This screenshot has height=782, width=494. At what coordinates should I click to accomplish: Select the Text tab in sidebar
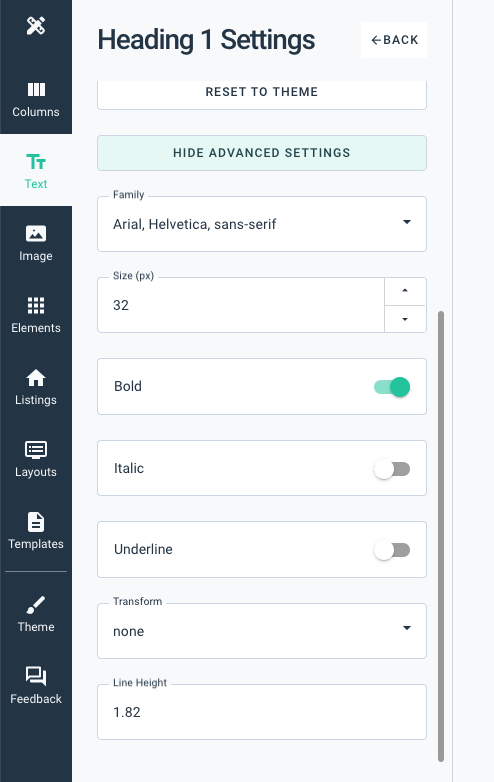tap(36, 170)
